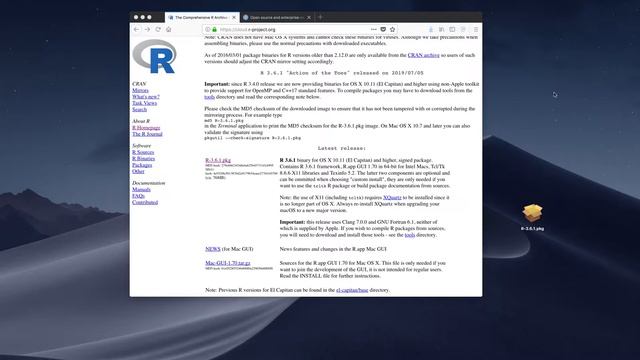The width and height of the screenshot is (640, 360).
Task: Open the Search link in sidebar
Action: (139, 109)
